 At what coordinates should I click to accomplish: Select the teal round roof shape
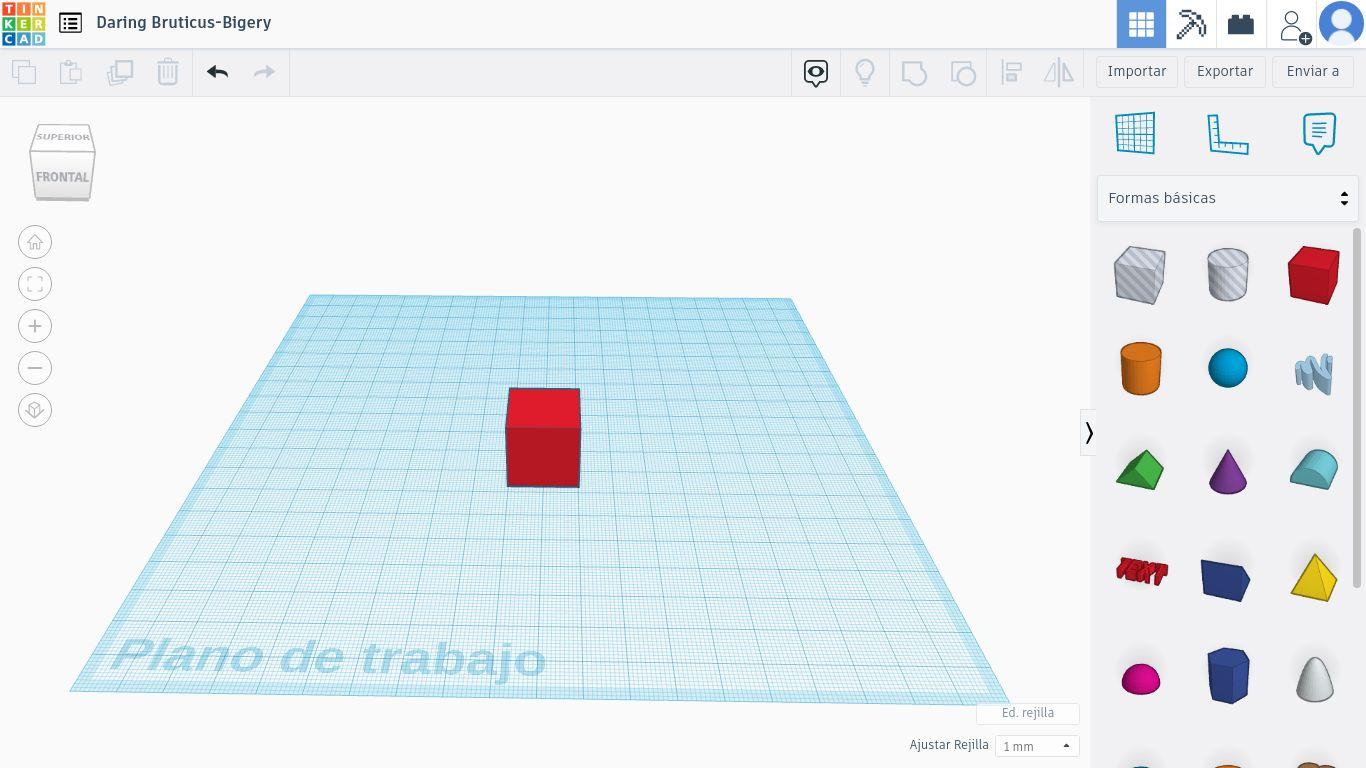1314,469
